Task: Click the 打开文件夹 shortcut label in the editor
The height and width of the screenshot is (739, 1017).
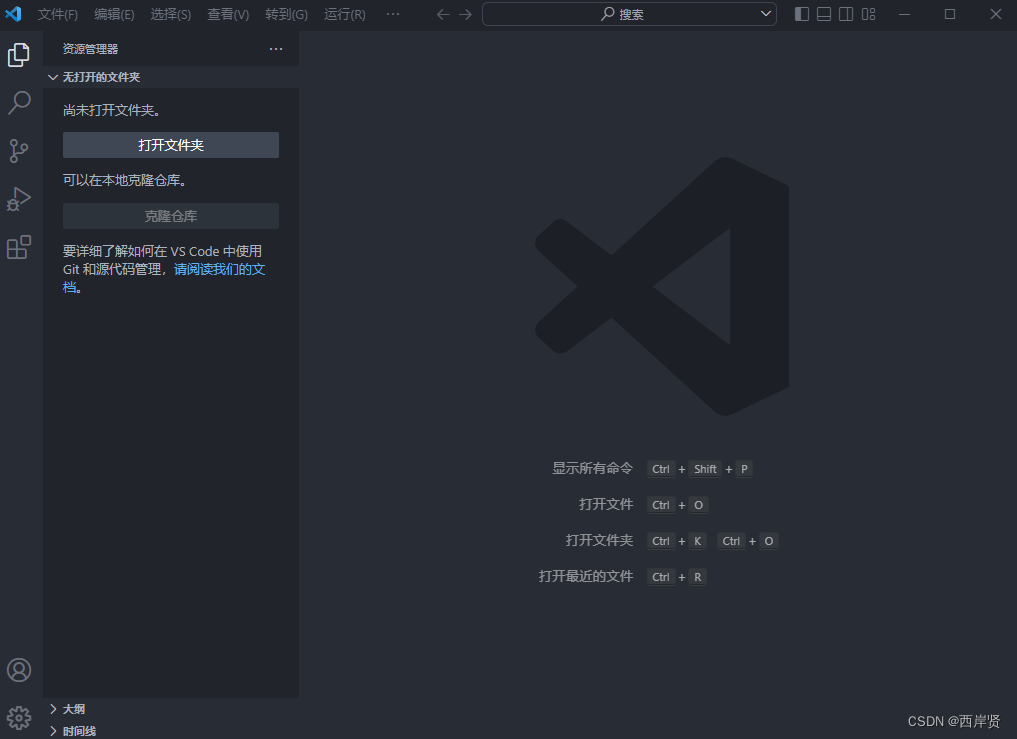Action: point(599,540)
